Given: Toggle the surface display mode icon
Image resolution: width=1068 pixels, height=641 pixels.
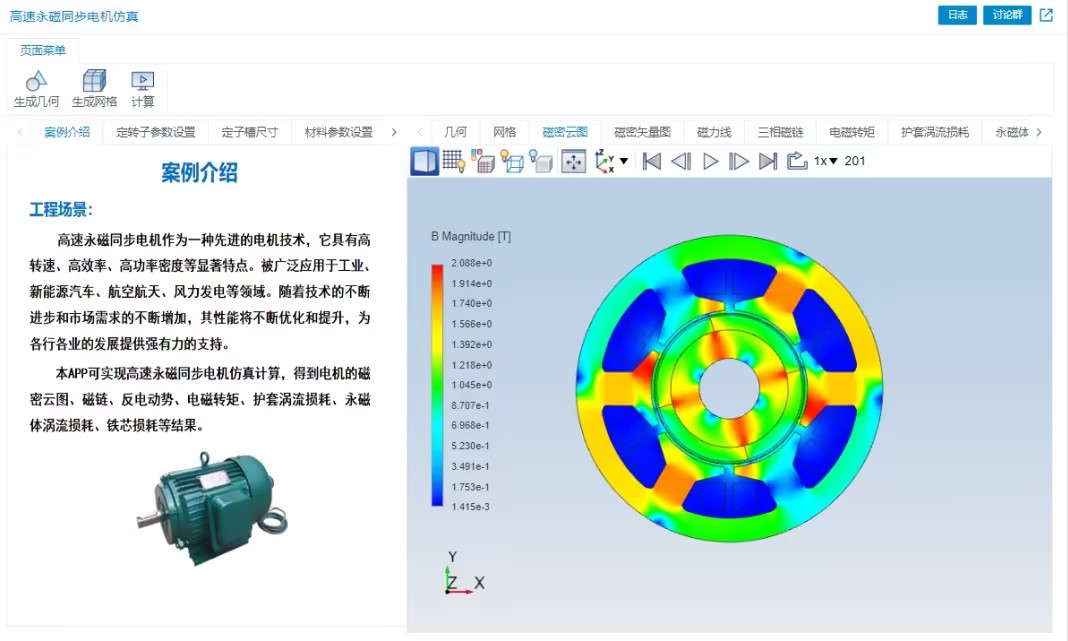Looking at the screenshot, I should point(424,161).
